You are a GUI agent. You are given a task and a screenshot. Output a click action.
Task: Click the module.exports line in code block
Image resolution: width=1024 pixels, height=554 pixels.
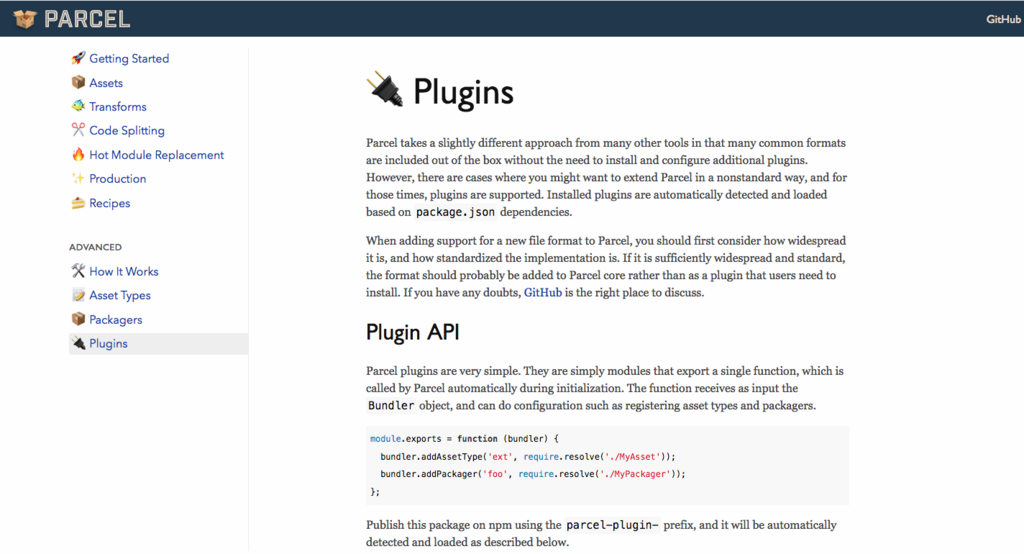point(464,439)
